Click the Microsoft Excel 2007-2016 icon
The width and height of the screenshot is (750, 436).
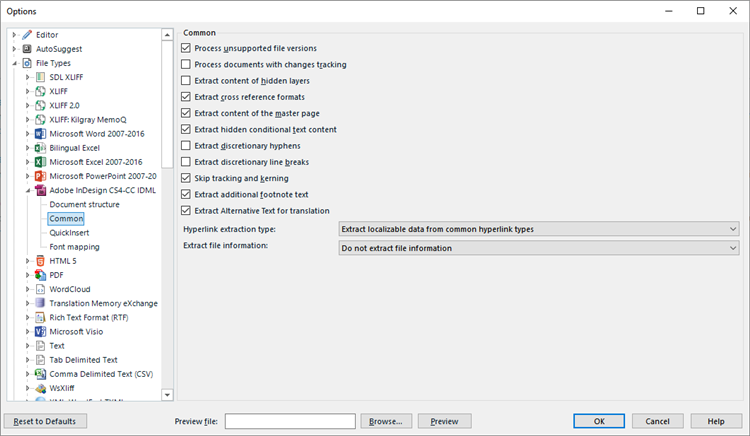pyautogui.click(x=41, y=162)
